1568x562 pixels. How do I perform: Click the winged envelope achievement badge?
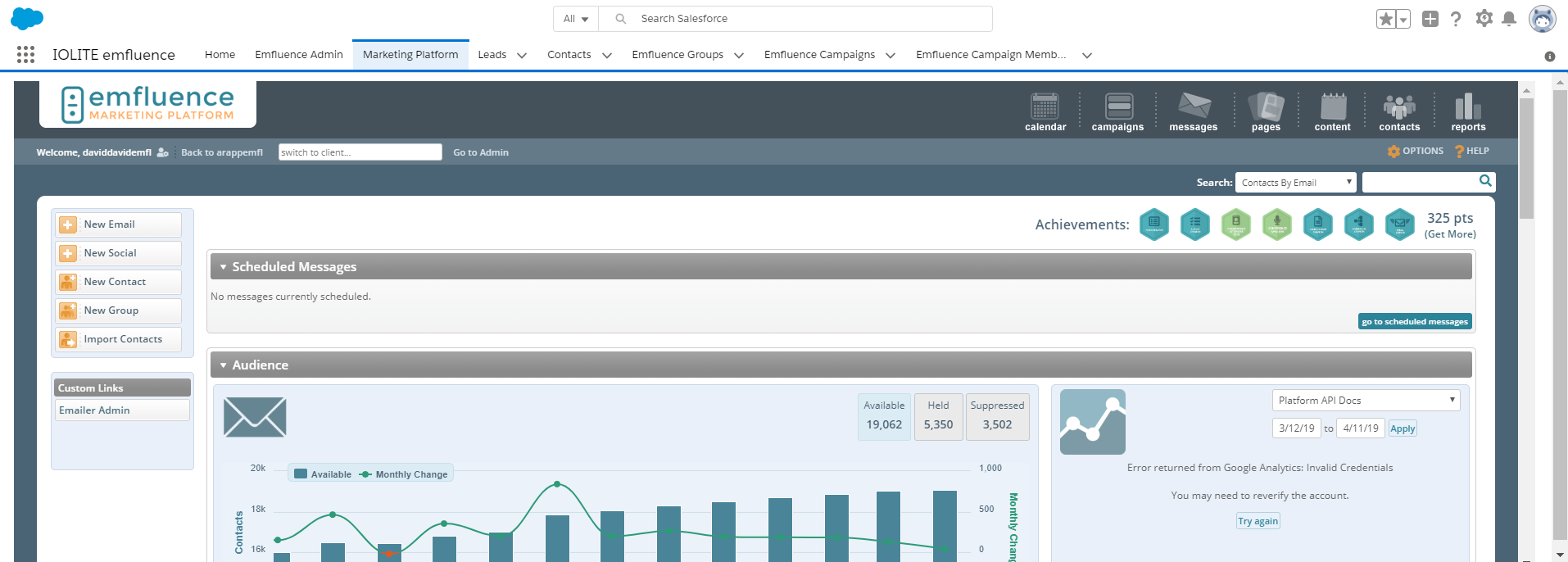click(x=1399, y=224)
